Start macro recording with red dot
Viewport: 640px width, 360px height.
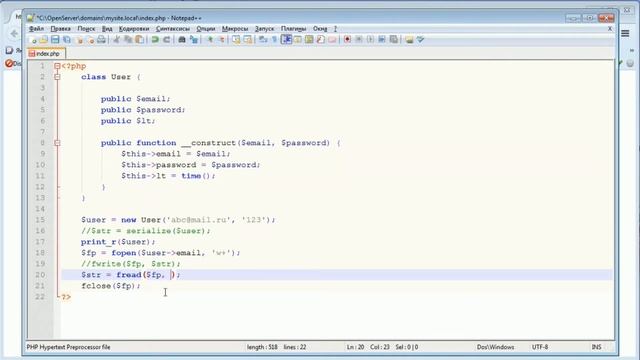(347, 40)
